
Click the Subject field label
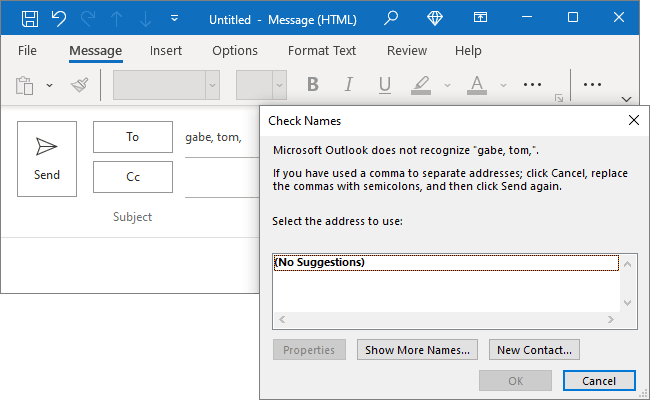133,217
